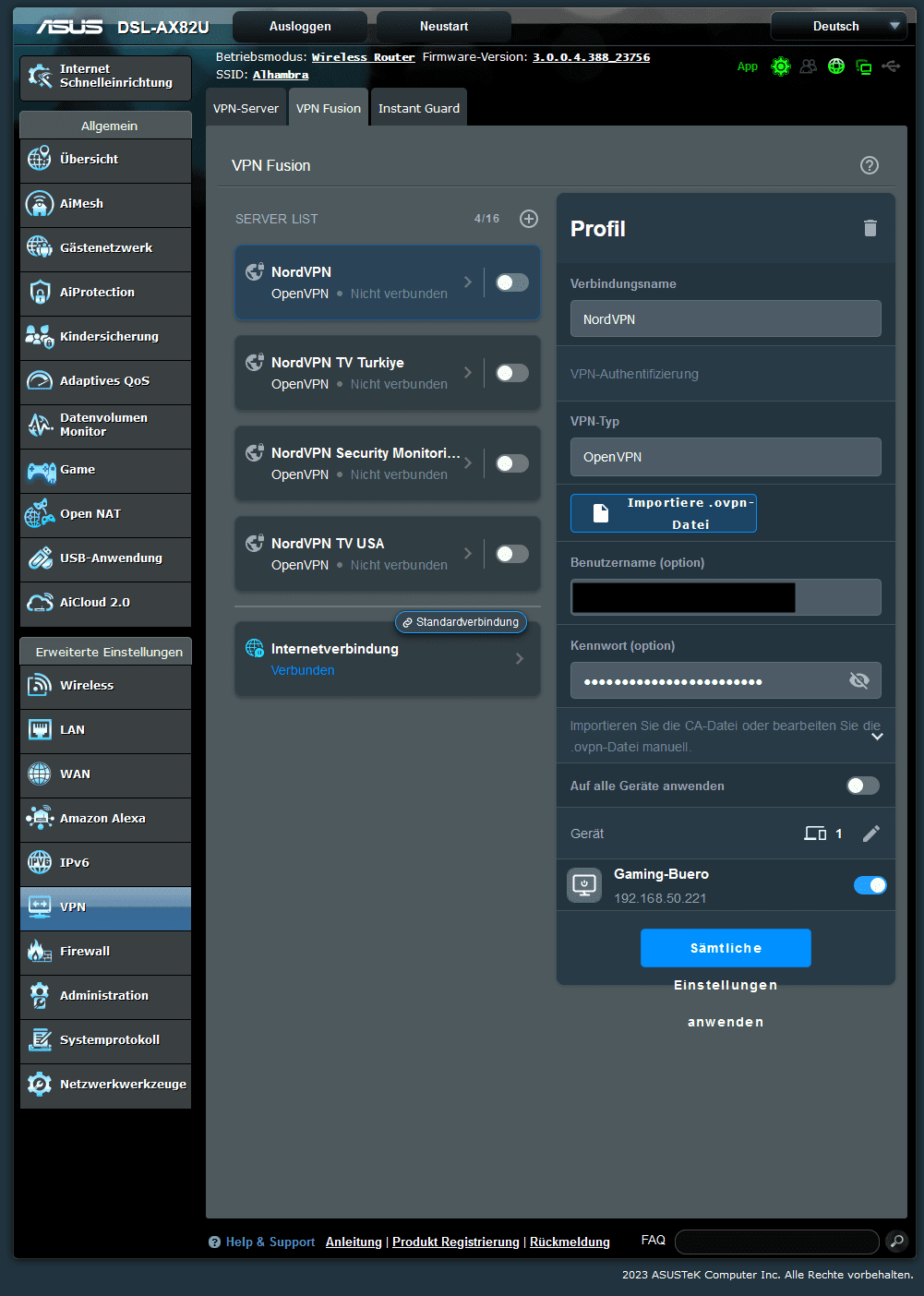Screen dimensions: 924x1296
Task: Edit device list with pencil icon
Action: click(x=871, y=834)
